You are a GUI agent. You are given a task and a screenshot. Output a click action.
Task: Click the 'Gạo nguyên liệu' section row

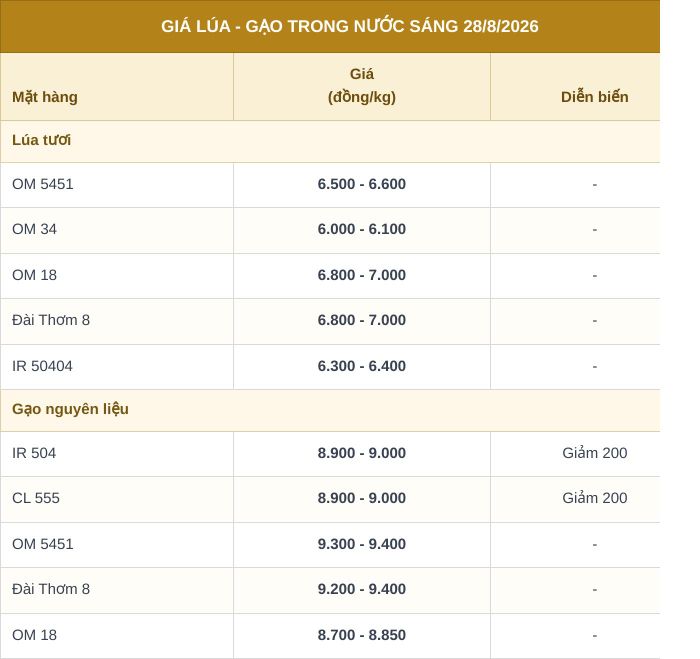tap(330, 410)
